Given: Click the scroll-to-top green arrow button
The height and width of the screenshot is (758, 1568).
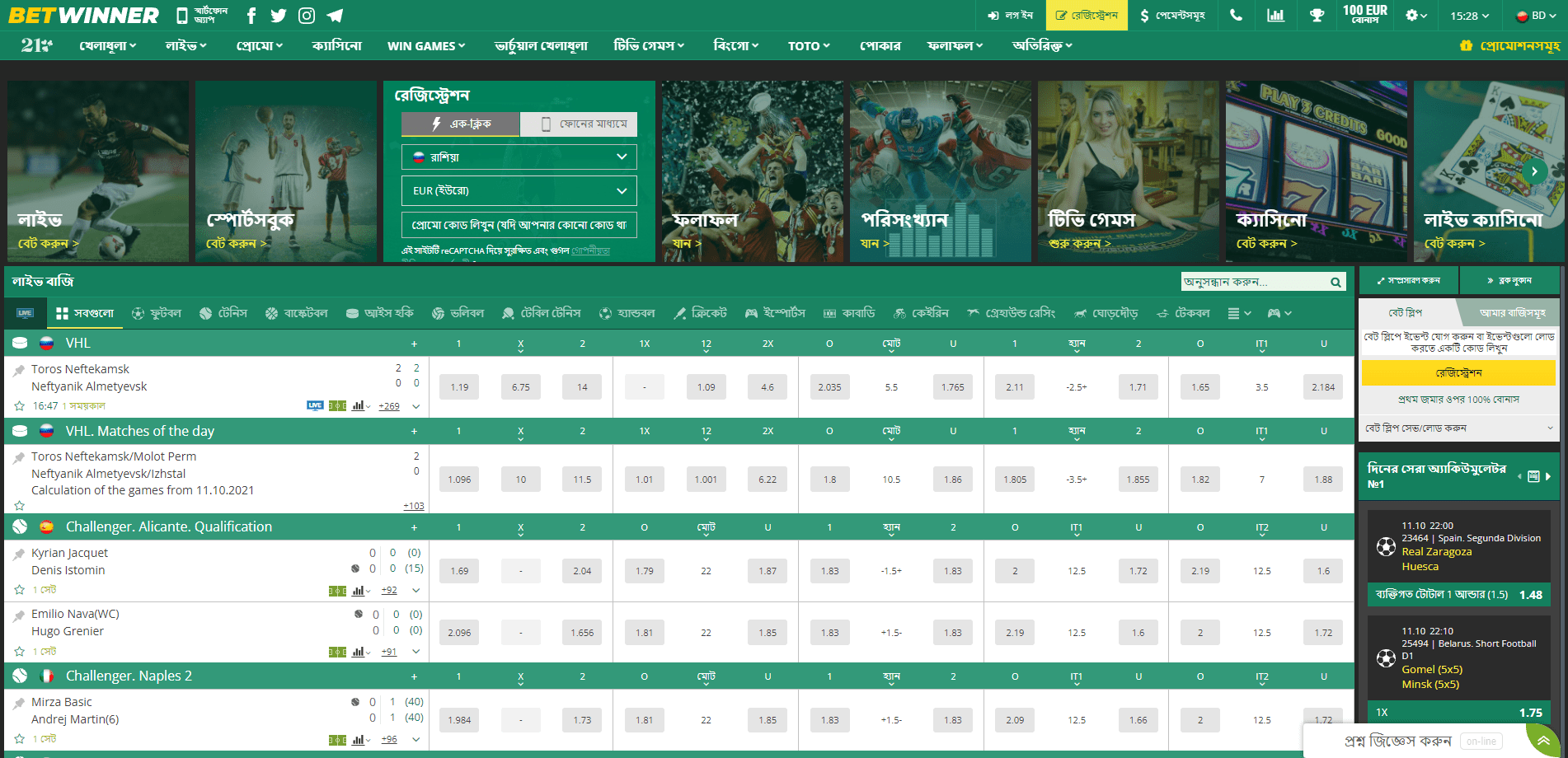Looking at the screenshot, I should click(x=1542, y=740).
